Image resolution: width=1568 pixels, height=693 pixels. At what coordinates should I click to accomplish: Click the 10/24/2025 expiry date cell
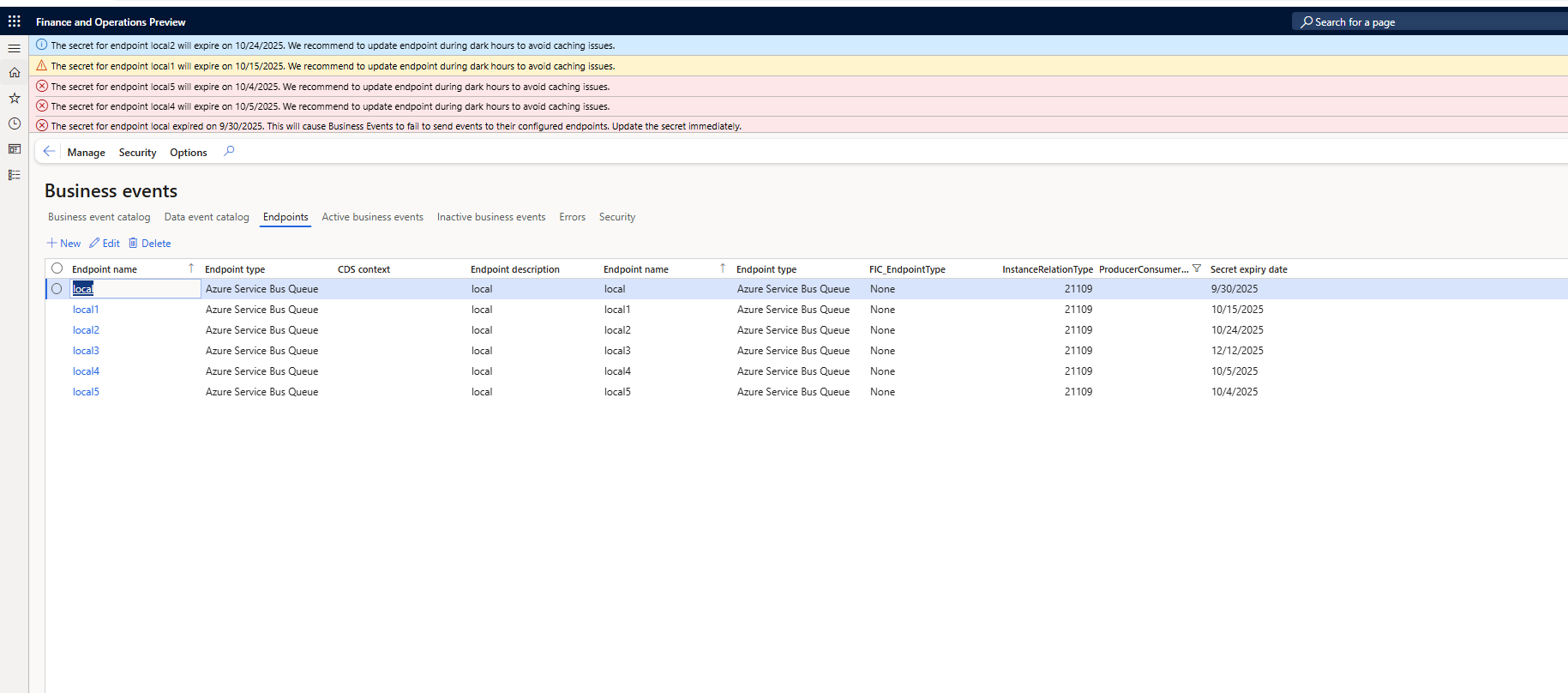[x=1237, y=330]
